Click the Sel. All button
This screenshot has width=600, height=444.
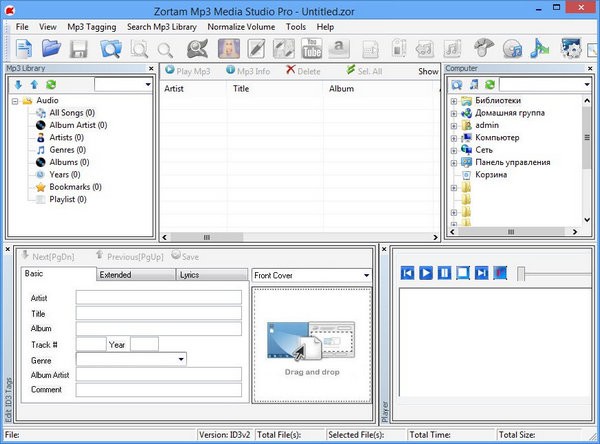366,71
